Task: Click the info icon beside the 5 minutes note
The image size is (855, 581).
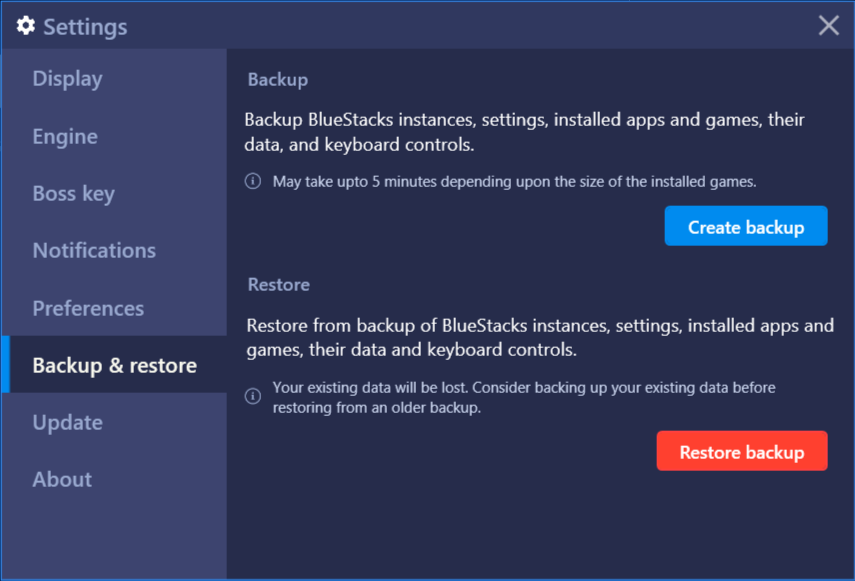Action: click(x=252, y=181)
